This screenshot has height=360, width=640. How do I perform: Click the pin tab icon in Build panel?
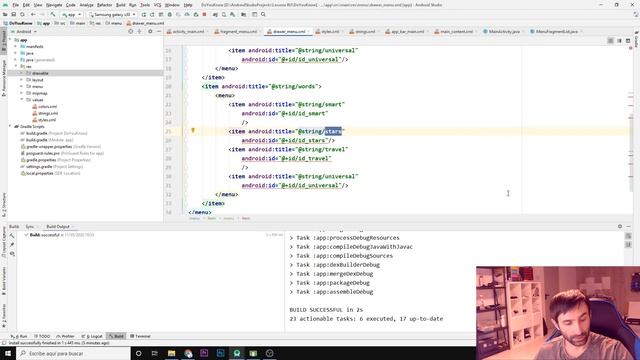pyautogui.click(x=12, y=245)
